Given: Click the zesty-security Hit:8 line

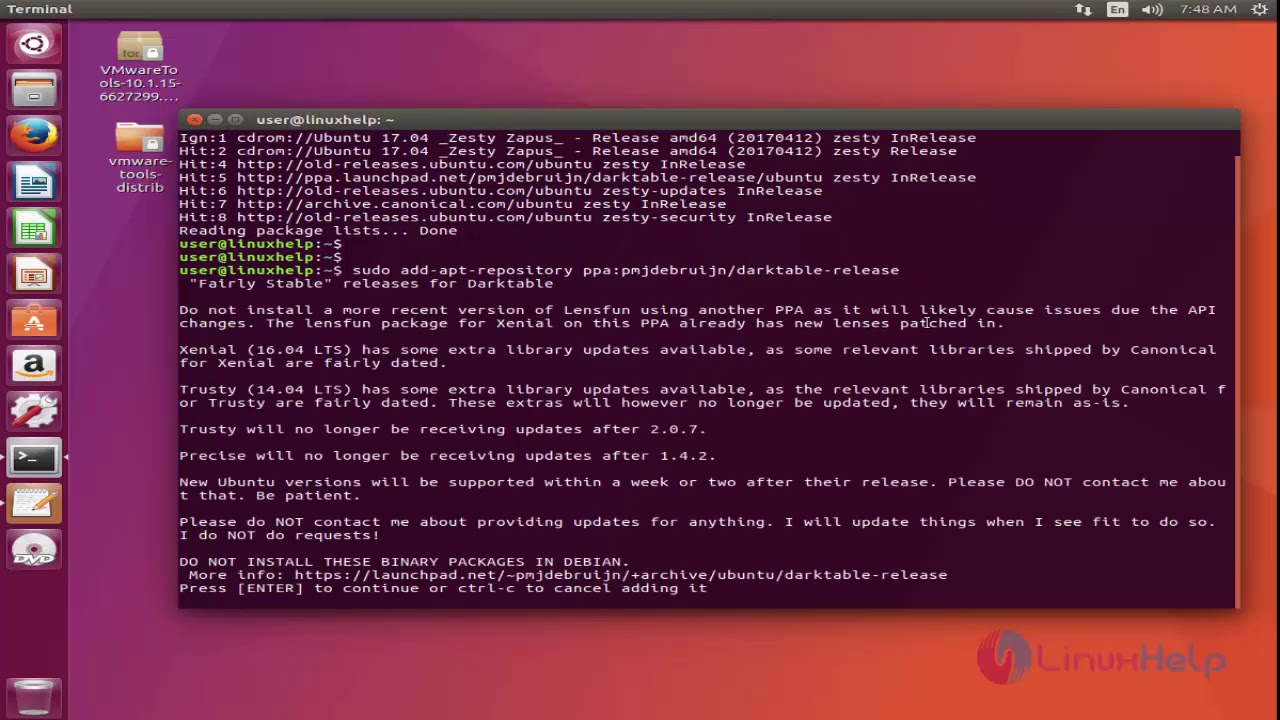Looking at the screenshot, I should [x=505, y=217].
